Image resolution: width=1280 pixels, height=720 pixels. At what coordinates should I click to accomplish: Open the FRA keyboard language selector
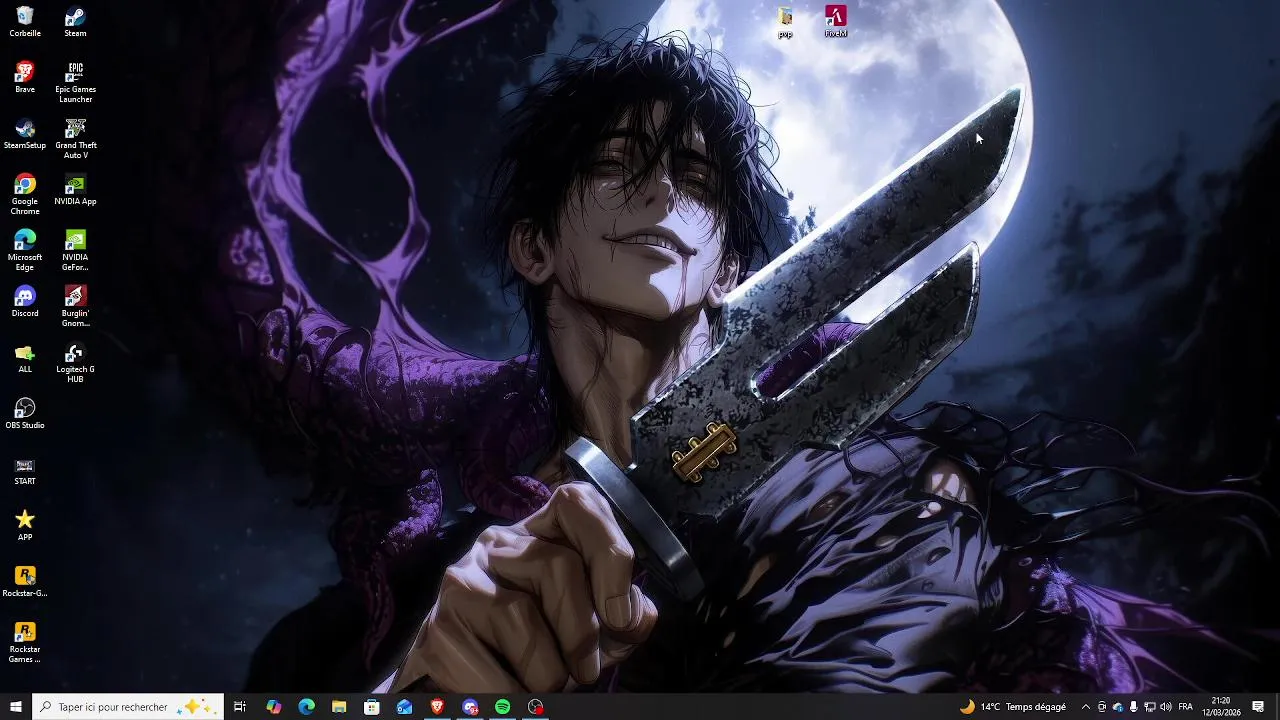pos(1186,707)
